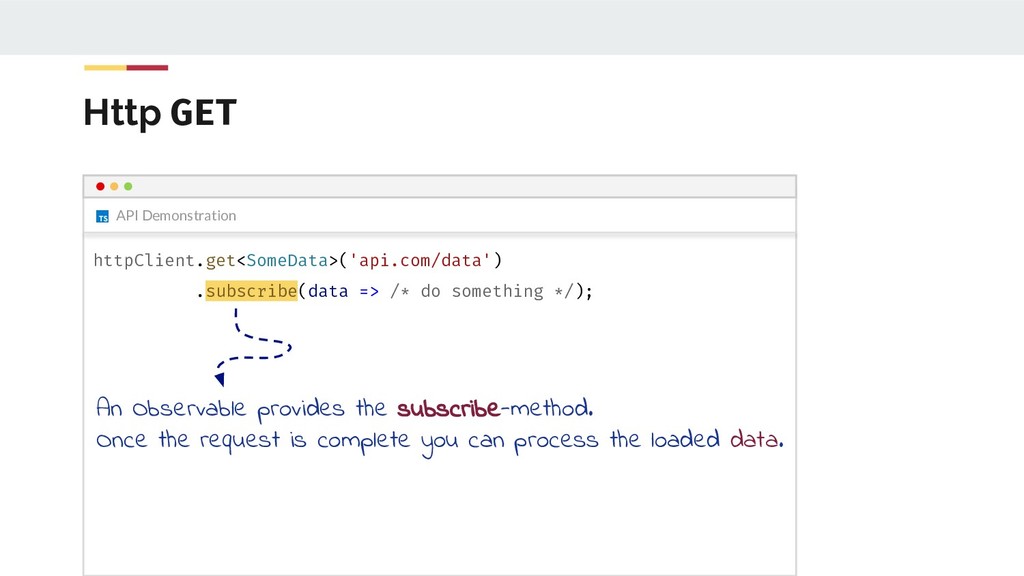Click the dashed arrow's arrowhead

[x=219, y=379]
